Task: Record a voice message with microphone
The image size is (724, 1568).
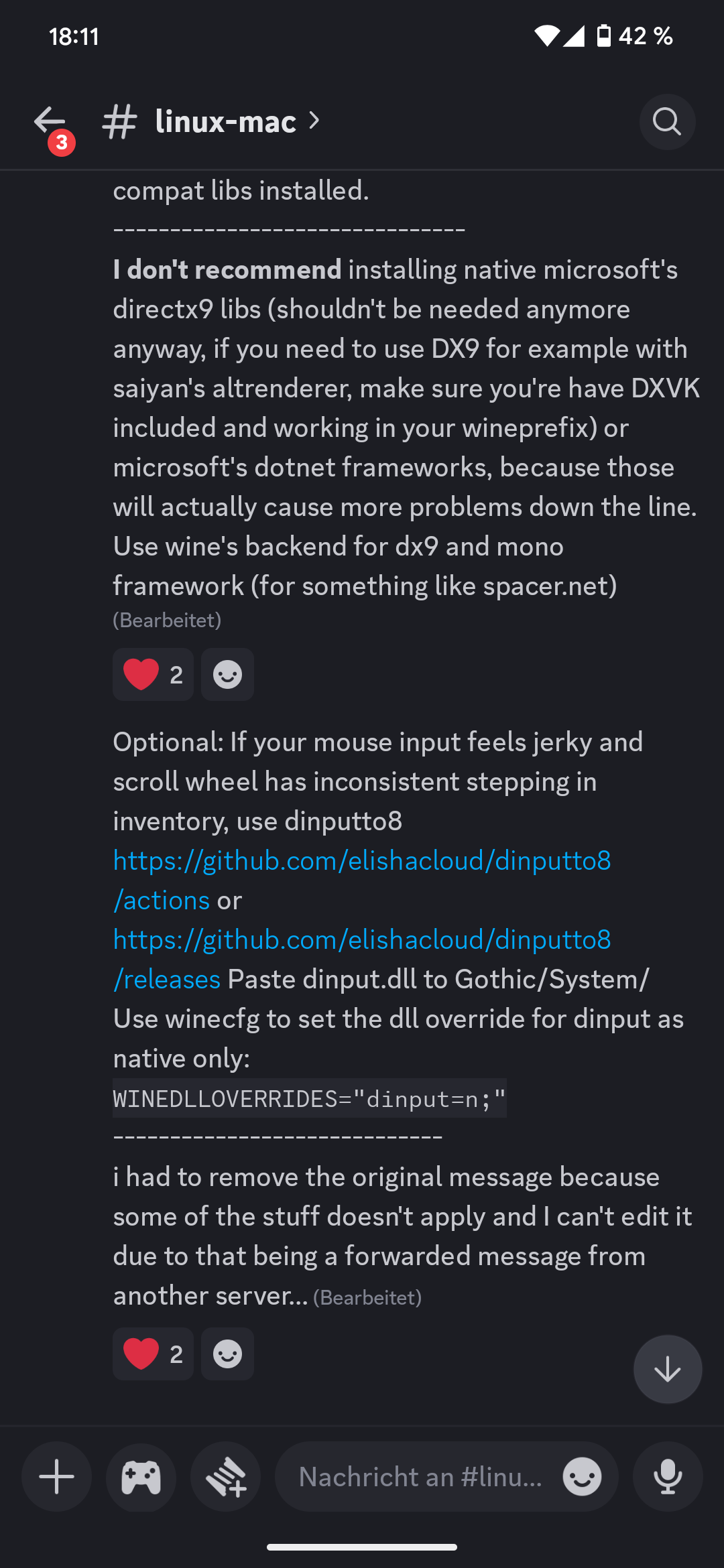Action: click(668, 1477)
